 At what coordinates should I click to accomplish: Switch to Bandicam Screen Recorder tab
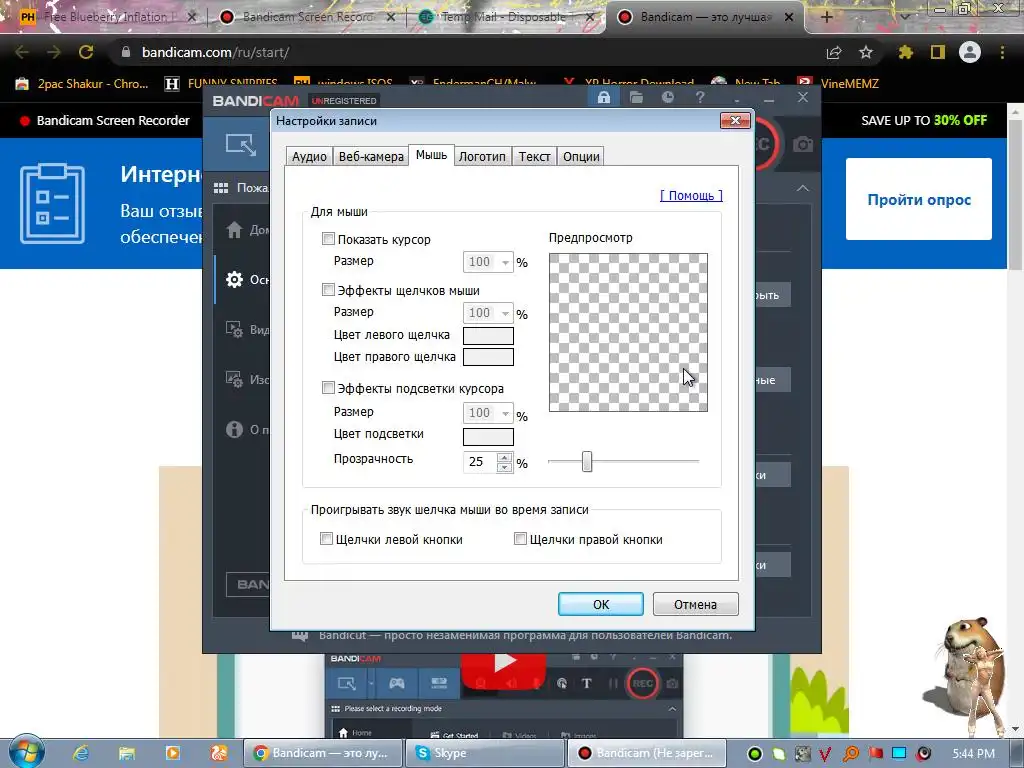tap(308, 17)
